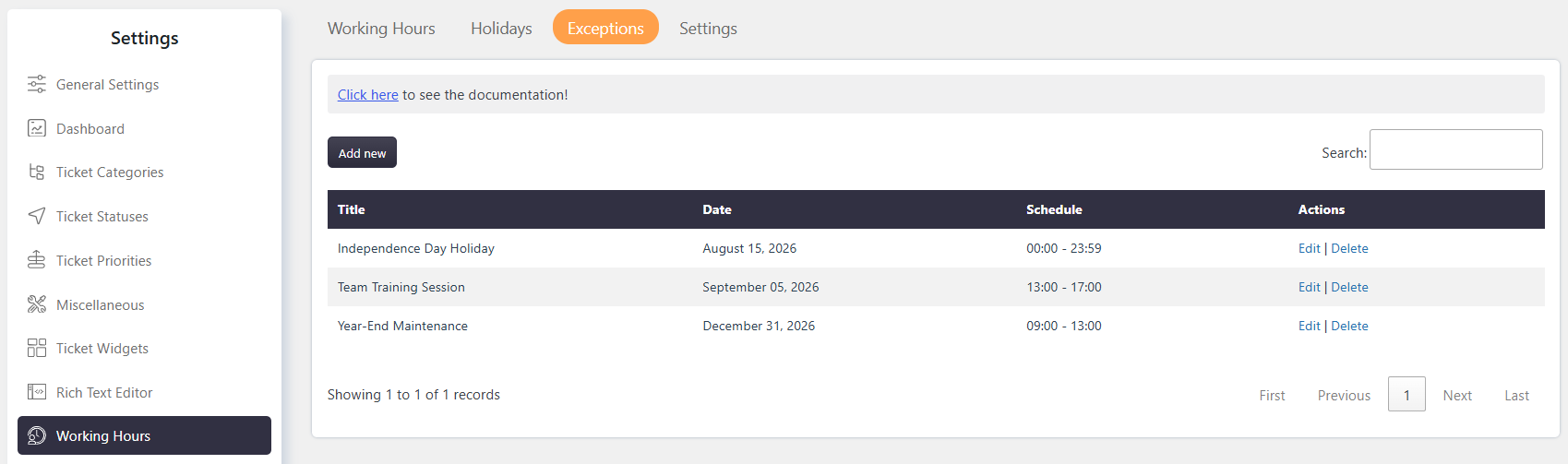
Task: Click the Working Hours clock icon
Action: [x=37, y=435]
